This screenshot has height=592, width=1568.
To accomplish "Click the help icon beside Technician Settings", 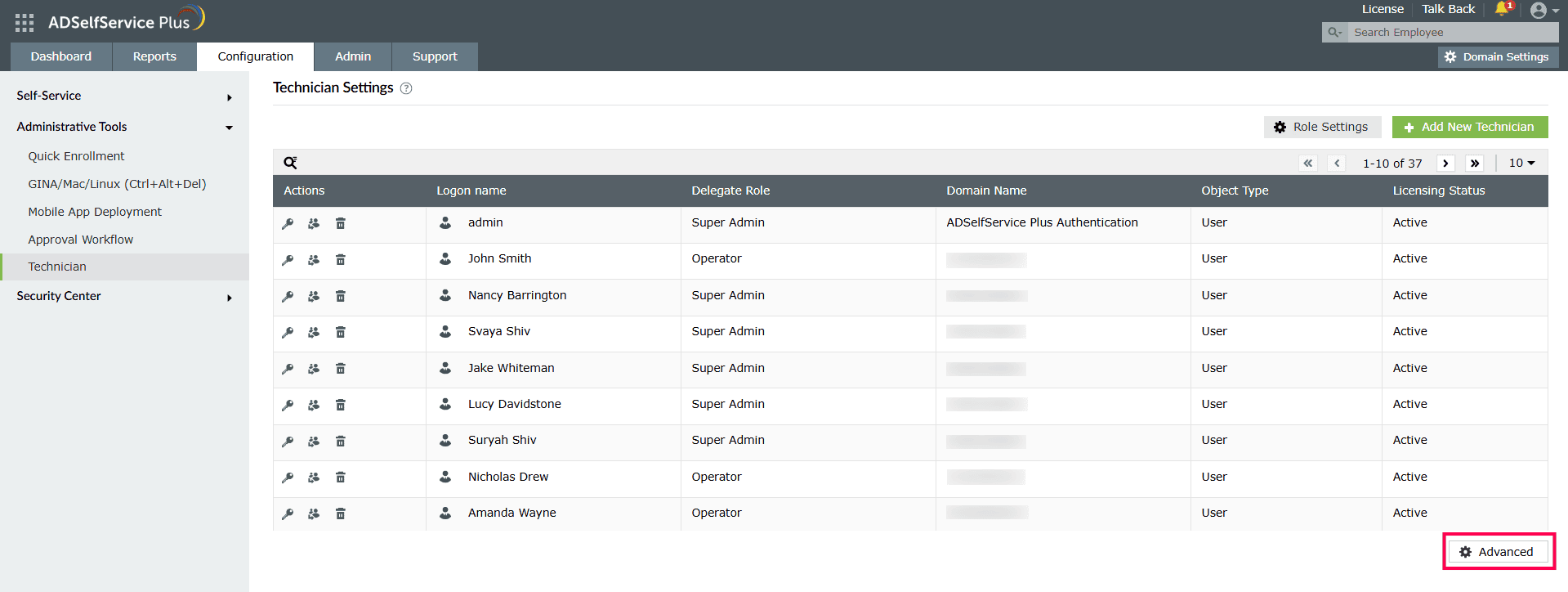I will (x=406, y=88).
